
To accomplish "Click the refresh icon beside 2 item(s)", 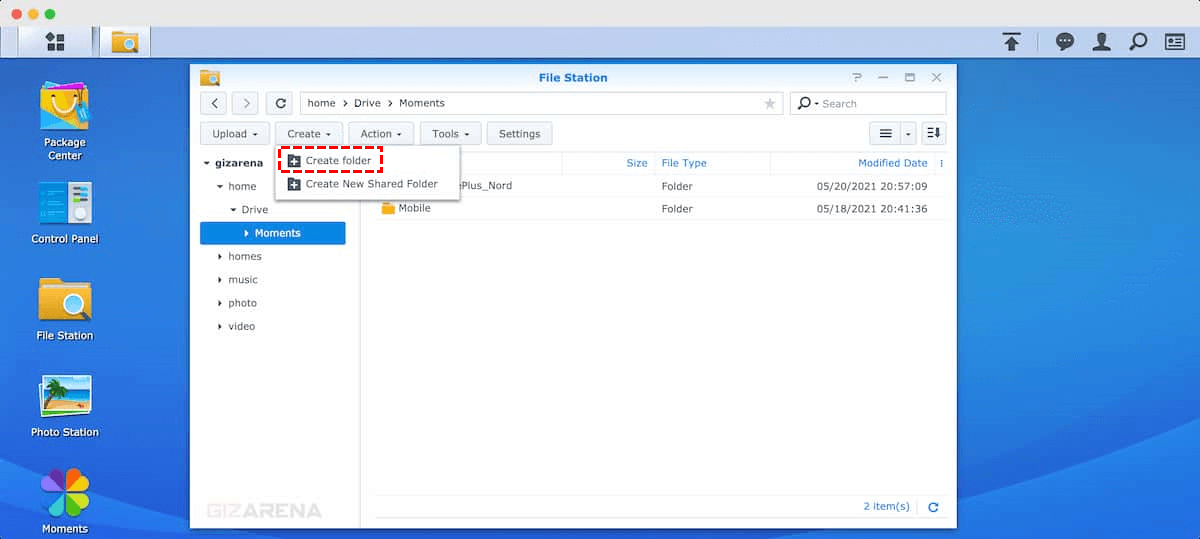I will tap(933, 507).
